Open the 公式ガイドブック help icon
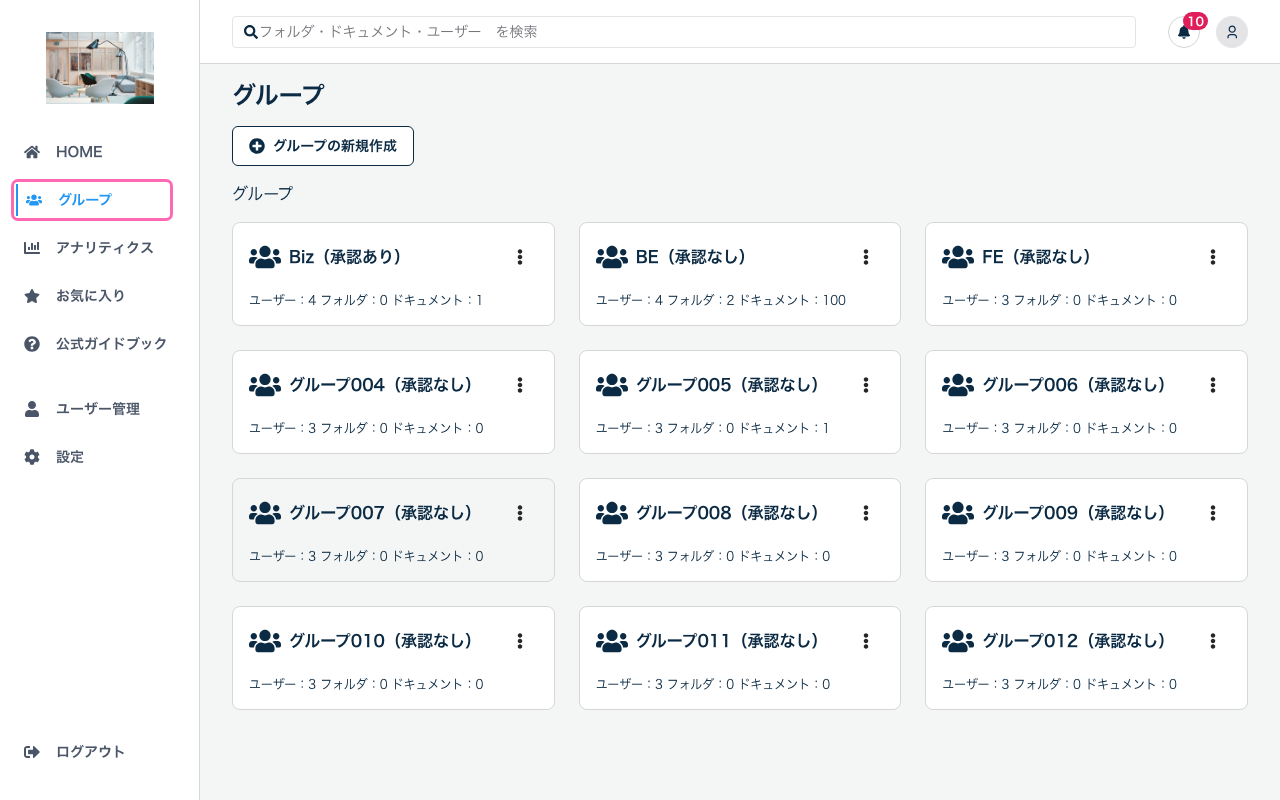Viewport: 1280px width, 800px height. click(31, 343)
